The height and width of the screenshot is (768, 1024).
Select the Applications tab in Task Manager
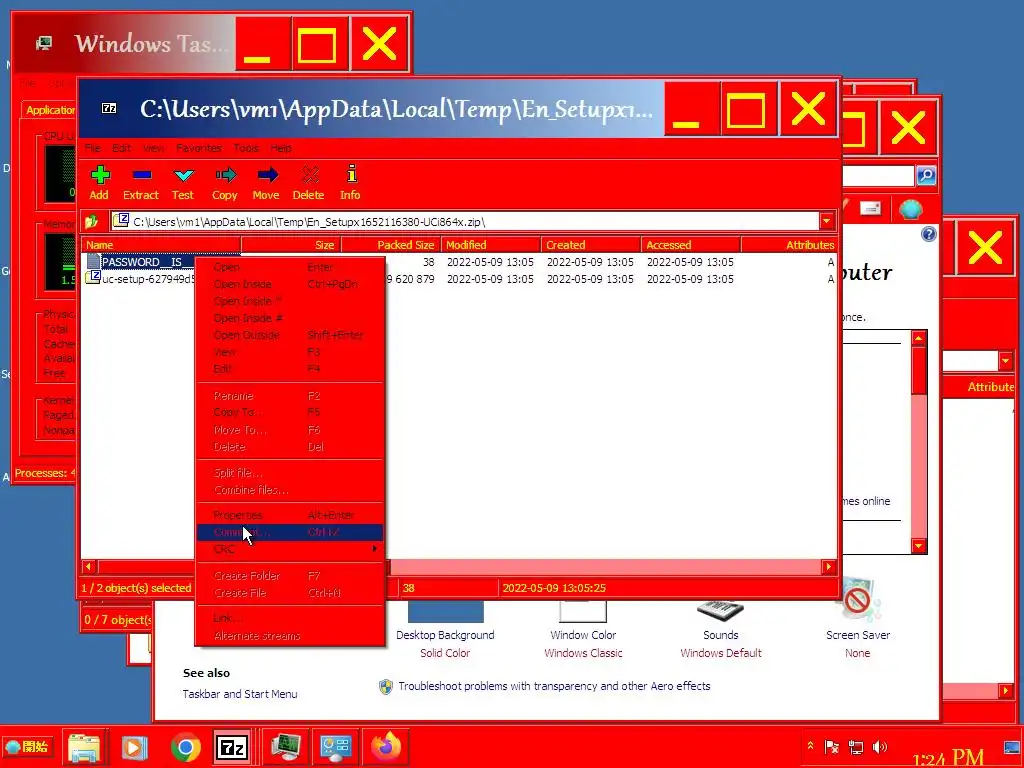50,110
